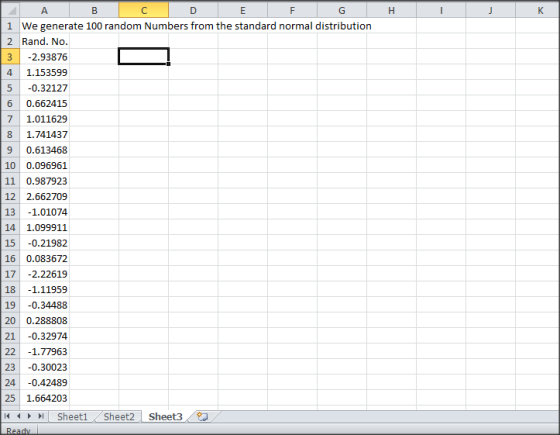Viewport: 560px width, 435px height.
Task: Select highlighted column C header
Action: point(144,10)
